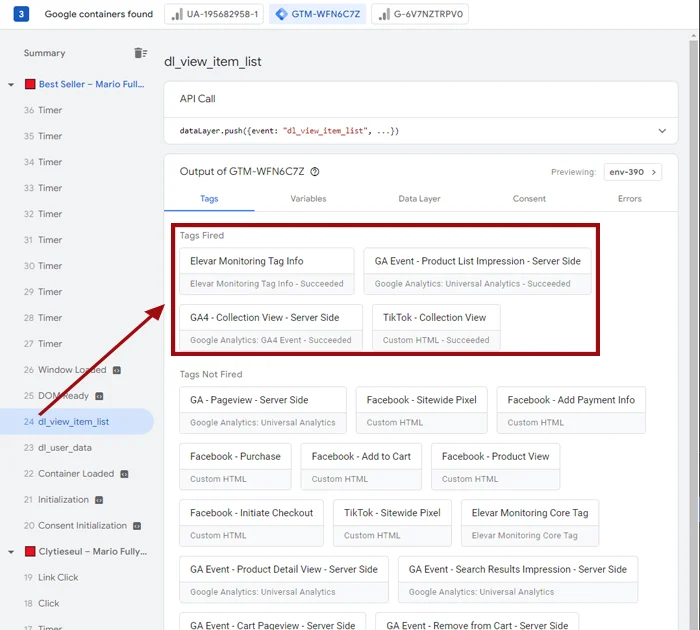Click the red Best Seller page icon
The height and width of the screenshot is (630, 700).
coord(30,84)
